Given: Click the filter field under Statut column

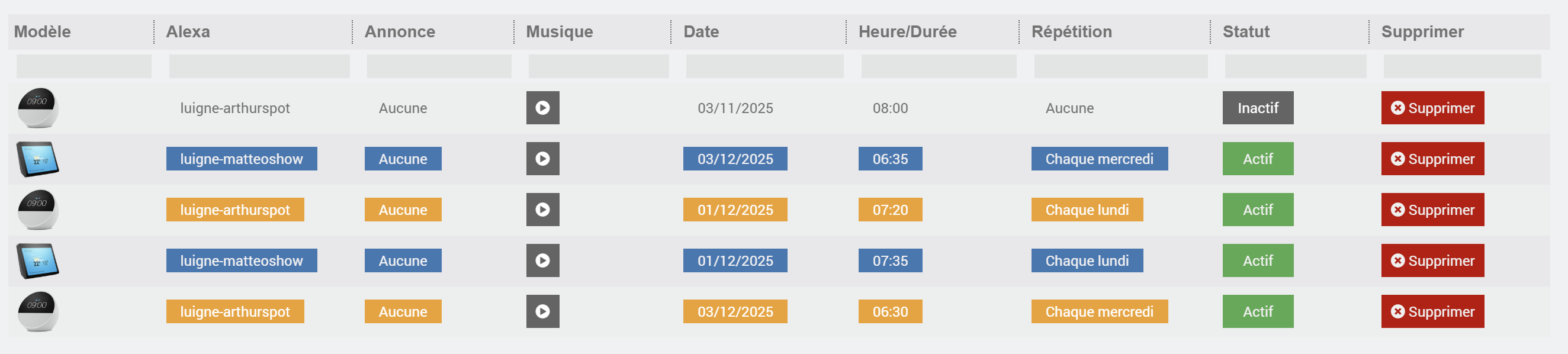Looking at the screenshot, I should [1294, 66].
